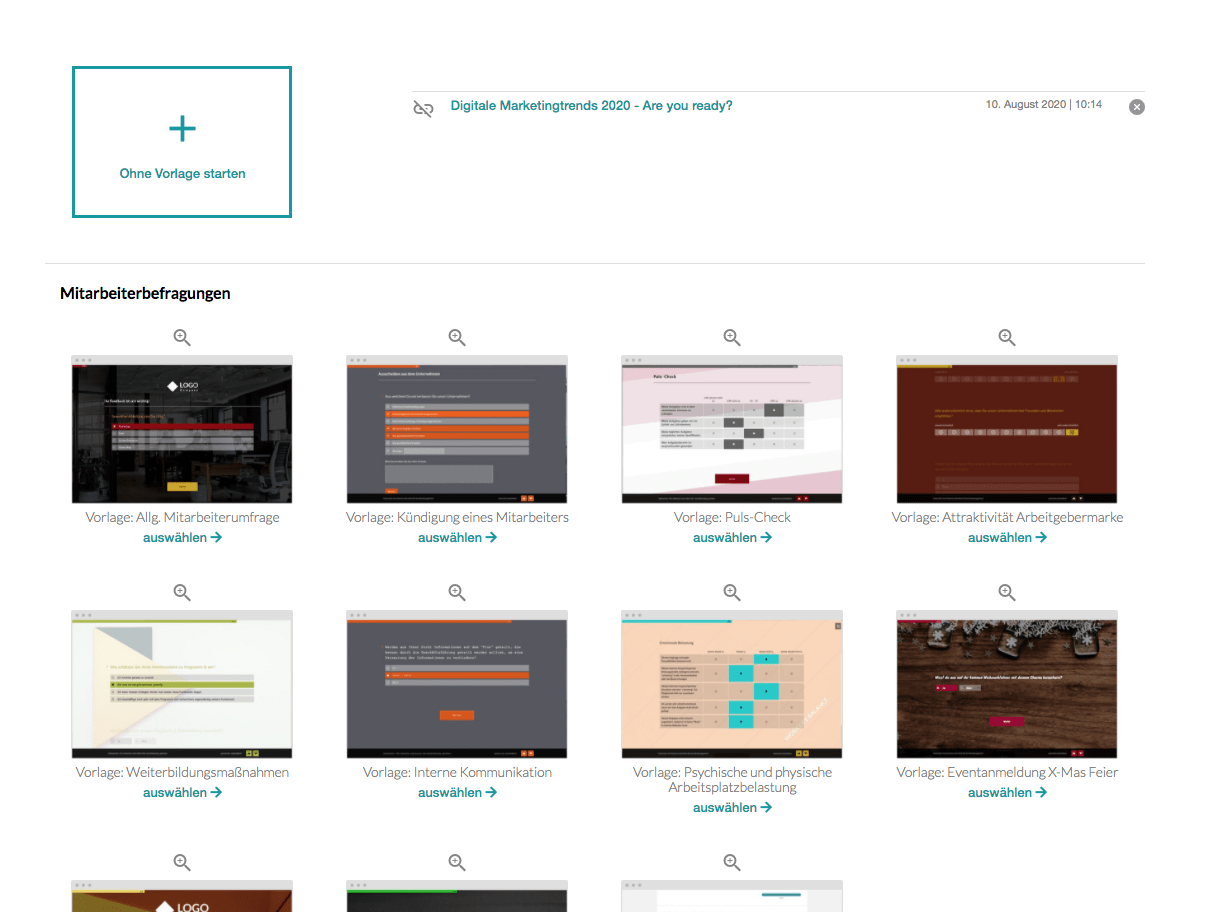Zoom preview of Kündigung eines Mitarbeiters template
The width and height of the screenshot is (1217, 912).
click(457, 338)
